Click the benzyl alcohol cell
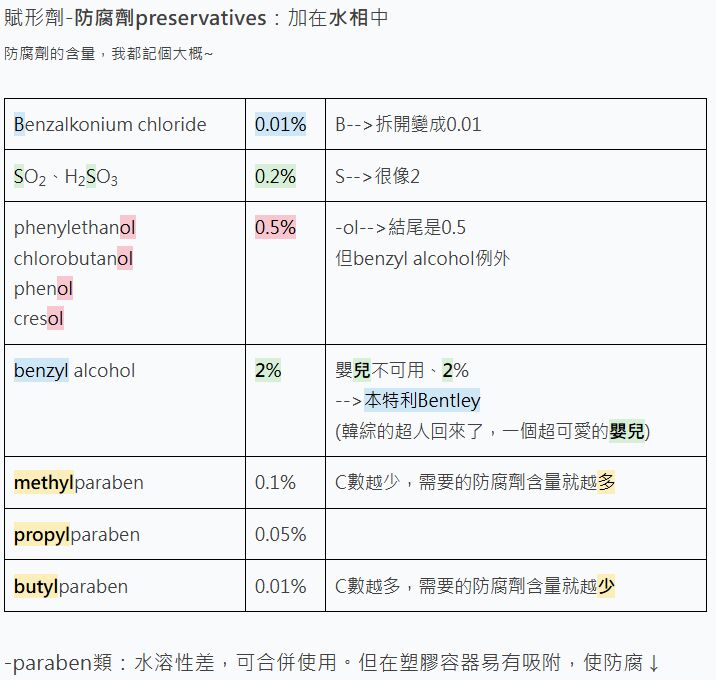The width and height of the screenshot is (716, 680). (x=74, y=371)
